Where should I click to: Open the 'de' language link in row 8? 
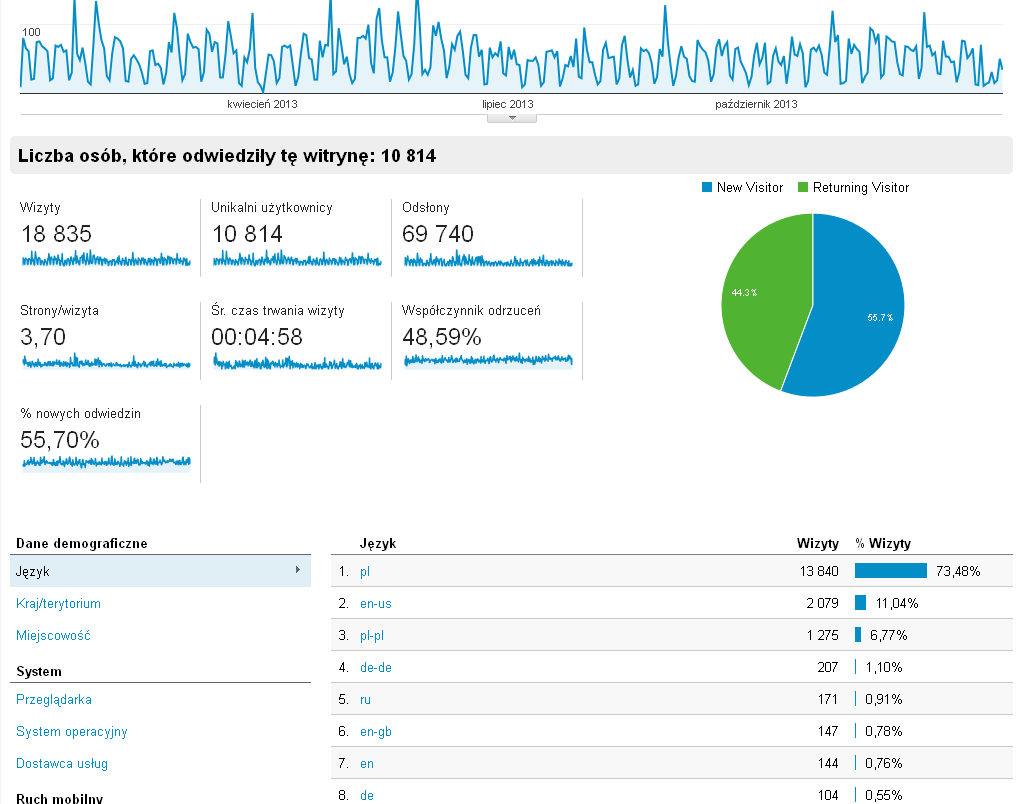click(367, 796)
